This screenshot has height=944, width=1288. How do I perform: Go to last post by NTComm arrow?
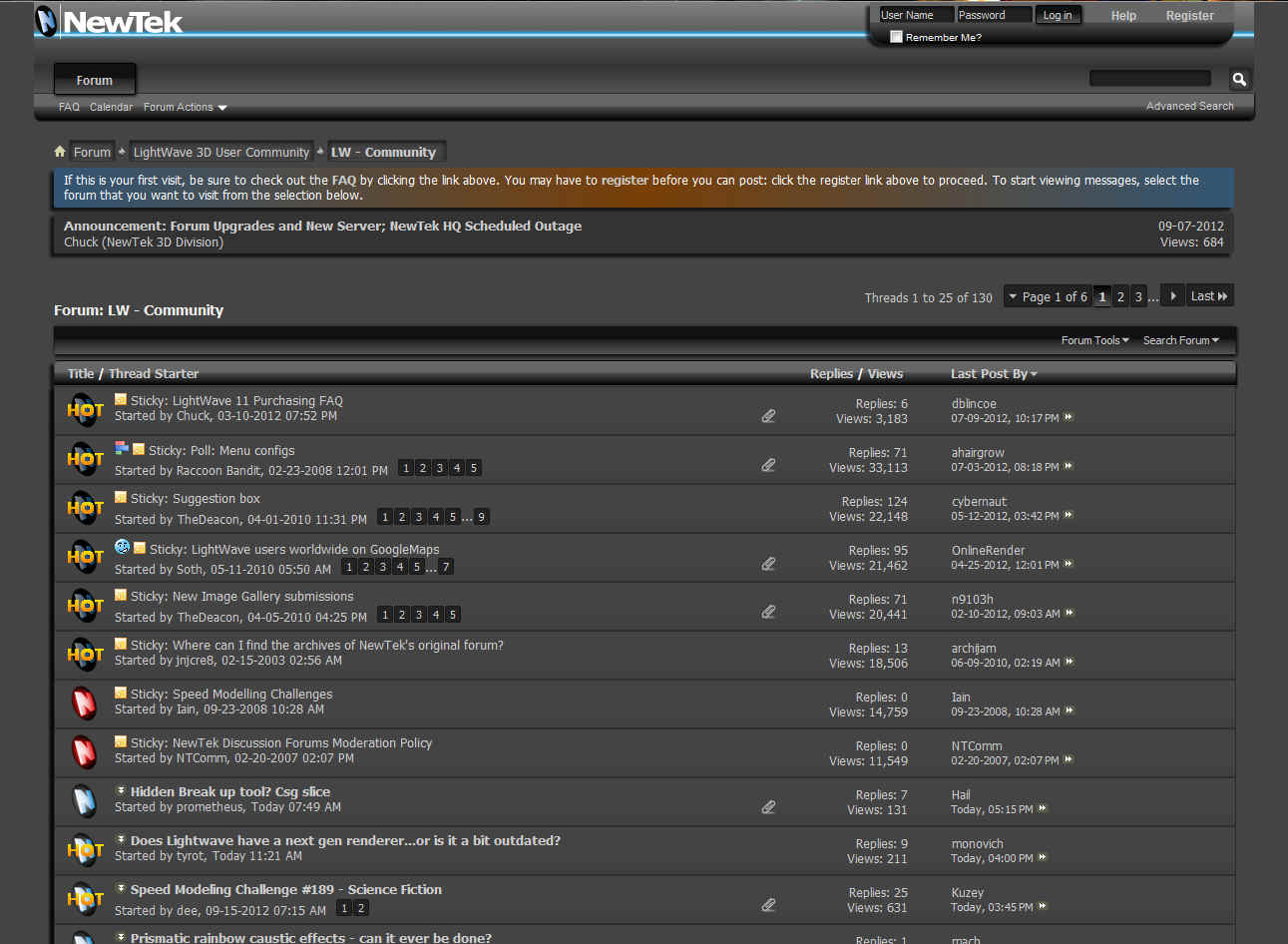click(1069, 759)
